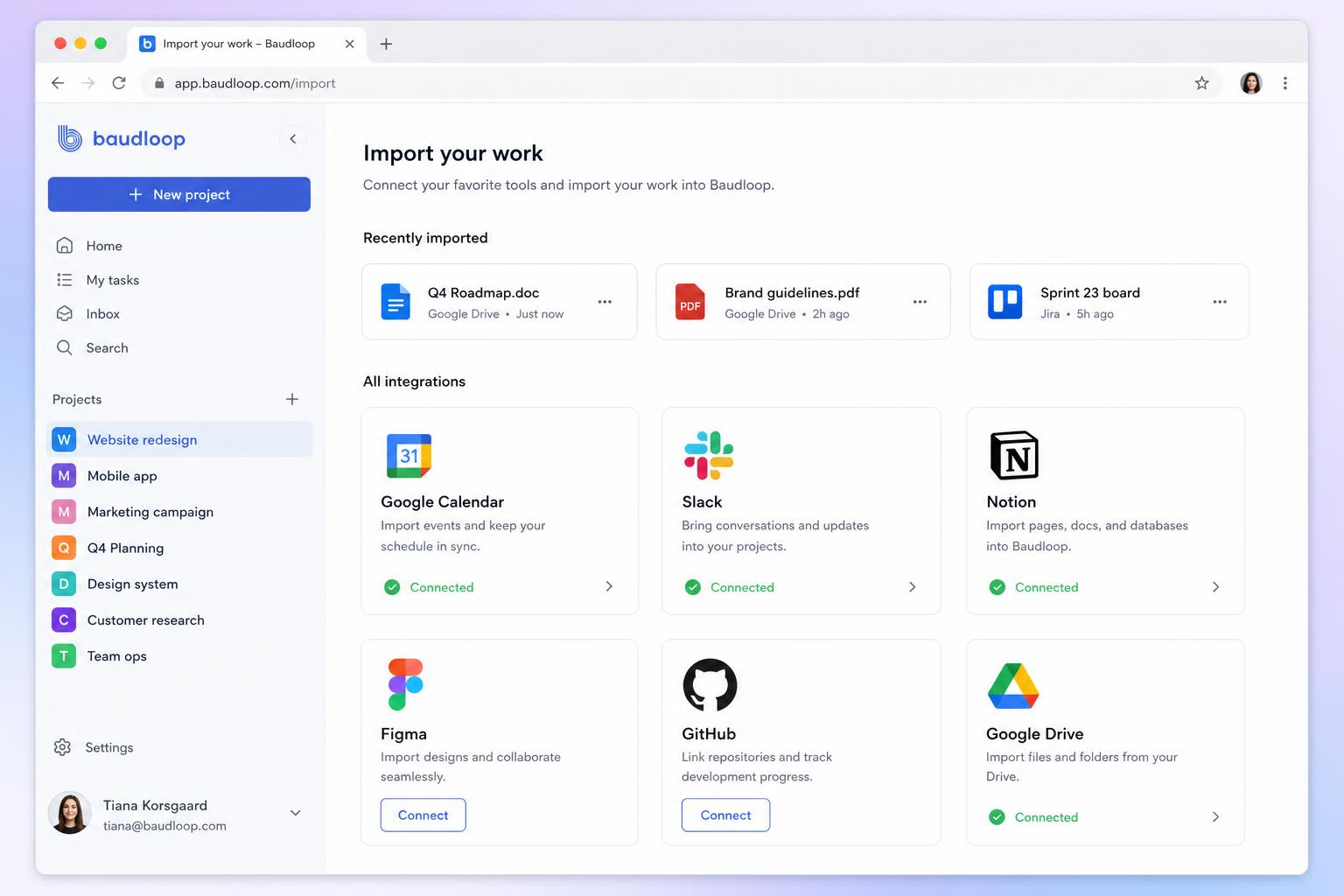Screen dimensions: 1344x896
Task: Open the Customer research project
Action: (179, 619)
